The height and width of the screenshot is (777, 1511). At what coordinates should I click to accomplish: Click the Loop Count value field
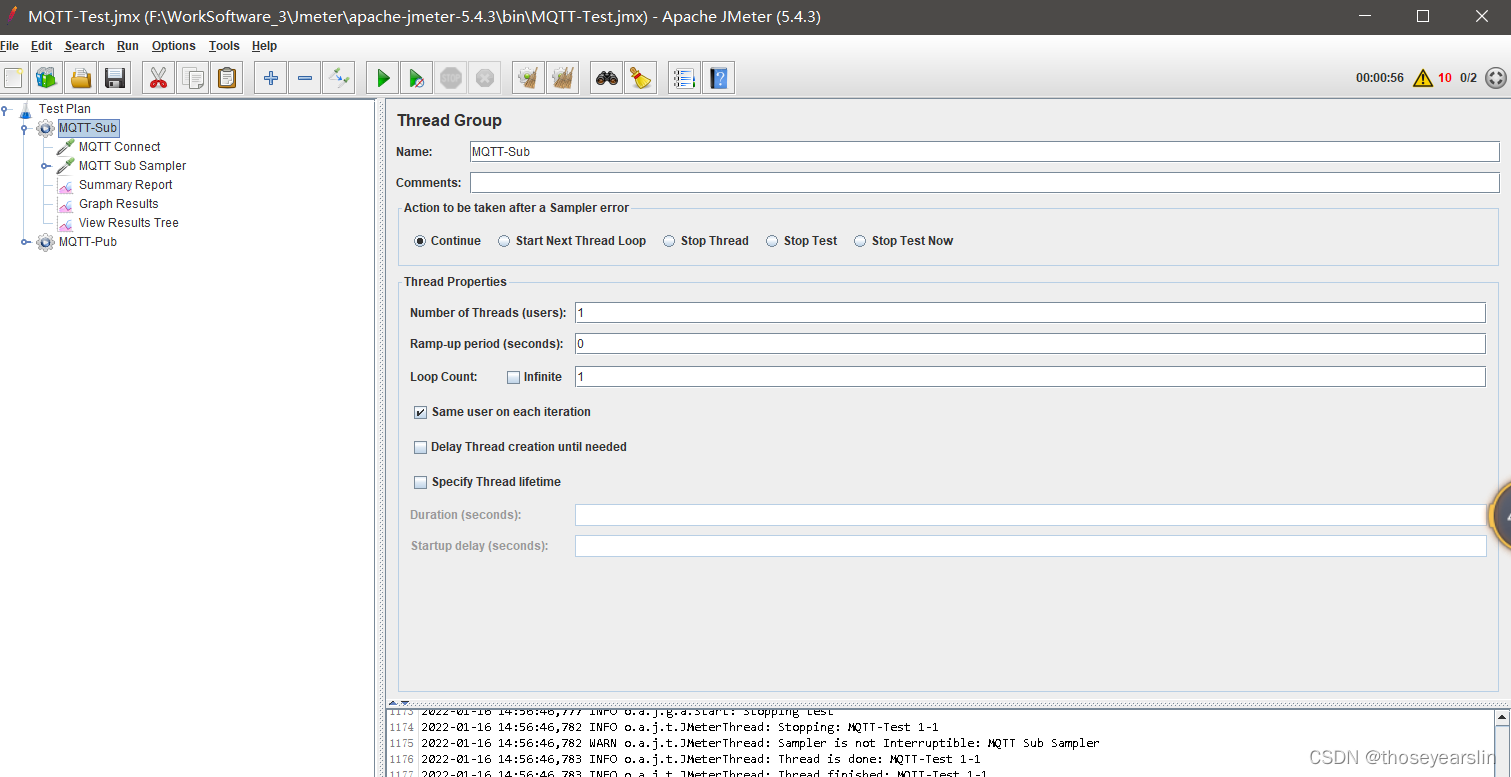[1030, 377]
